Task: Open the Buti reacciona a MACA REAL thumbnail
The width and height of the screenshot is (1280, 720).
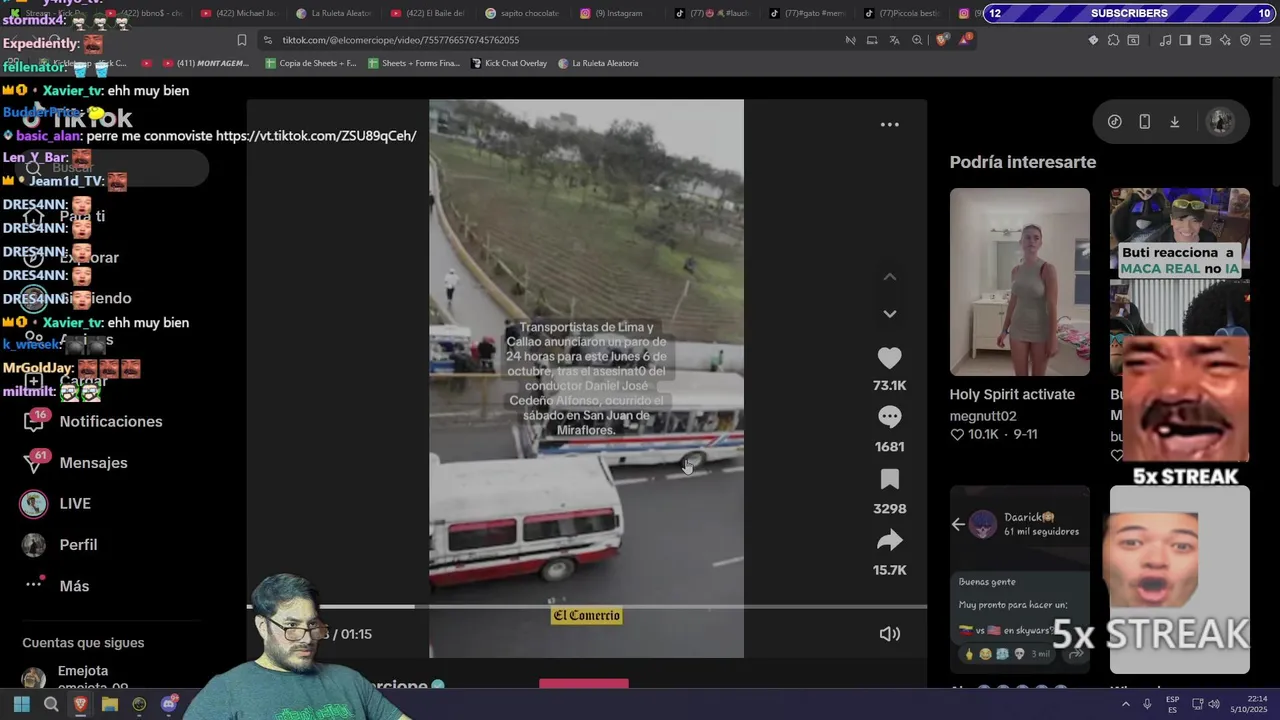Action: (1179, 262)
